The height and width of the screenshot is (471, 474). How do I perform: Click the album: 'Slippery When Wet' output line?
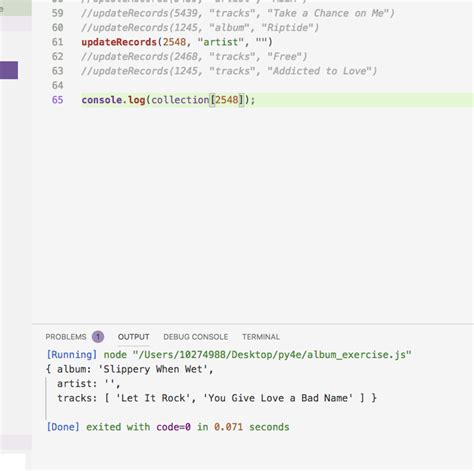(130, 369)
